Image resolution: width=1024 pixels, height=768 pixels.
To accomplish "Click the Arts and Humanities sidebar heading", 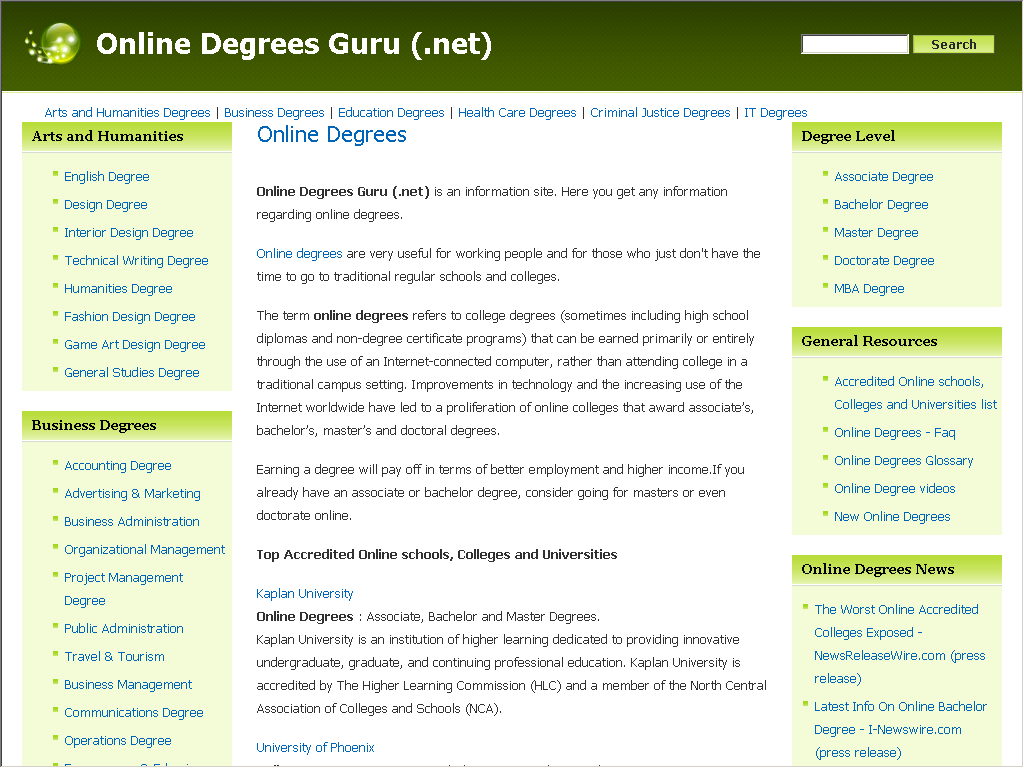I will [x=108, y=136].
